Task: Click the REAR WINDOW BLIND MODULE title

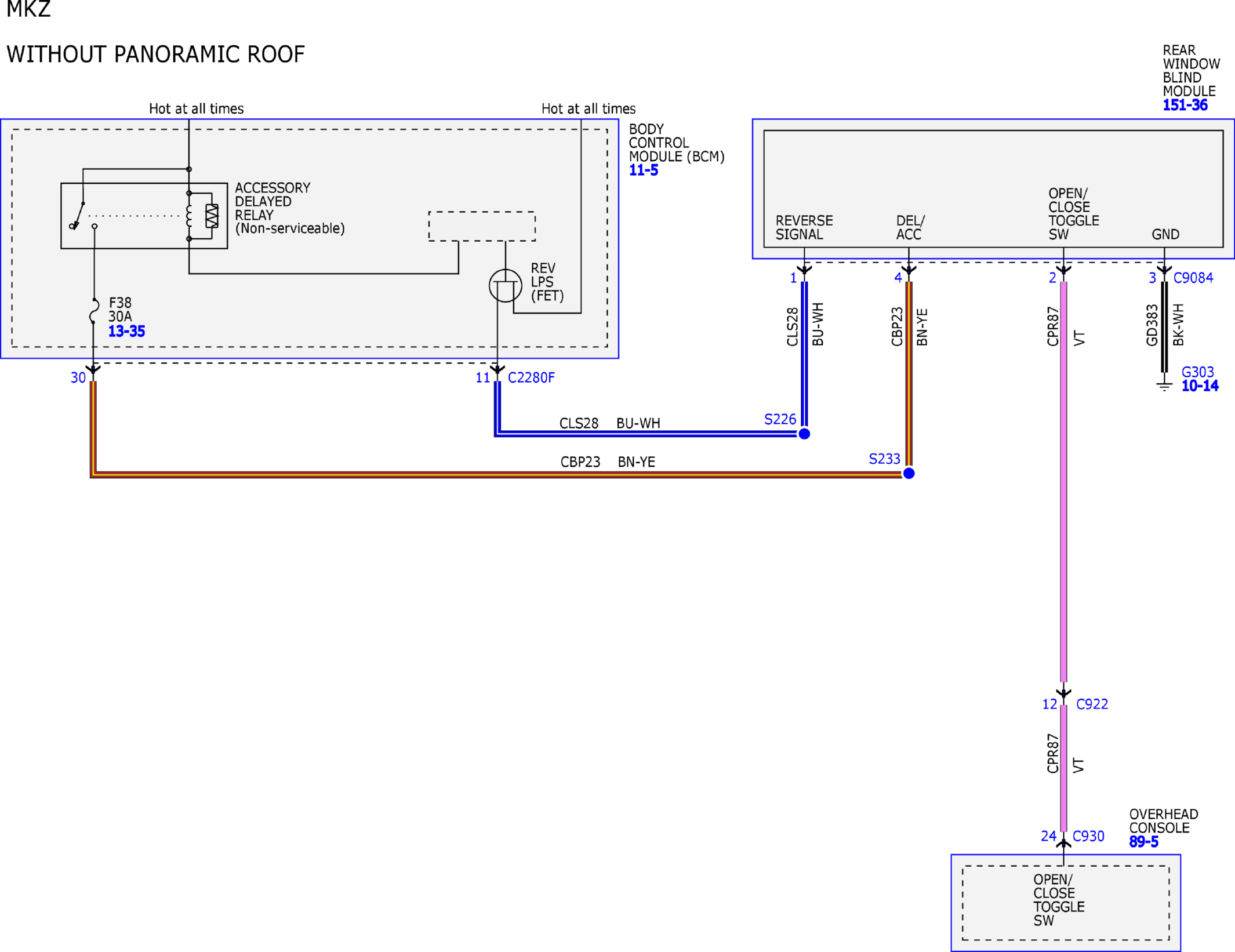Action: coord(1192,71)
